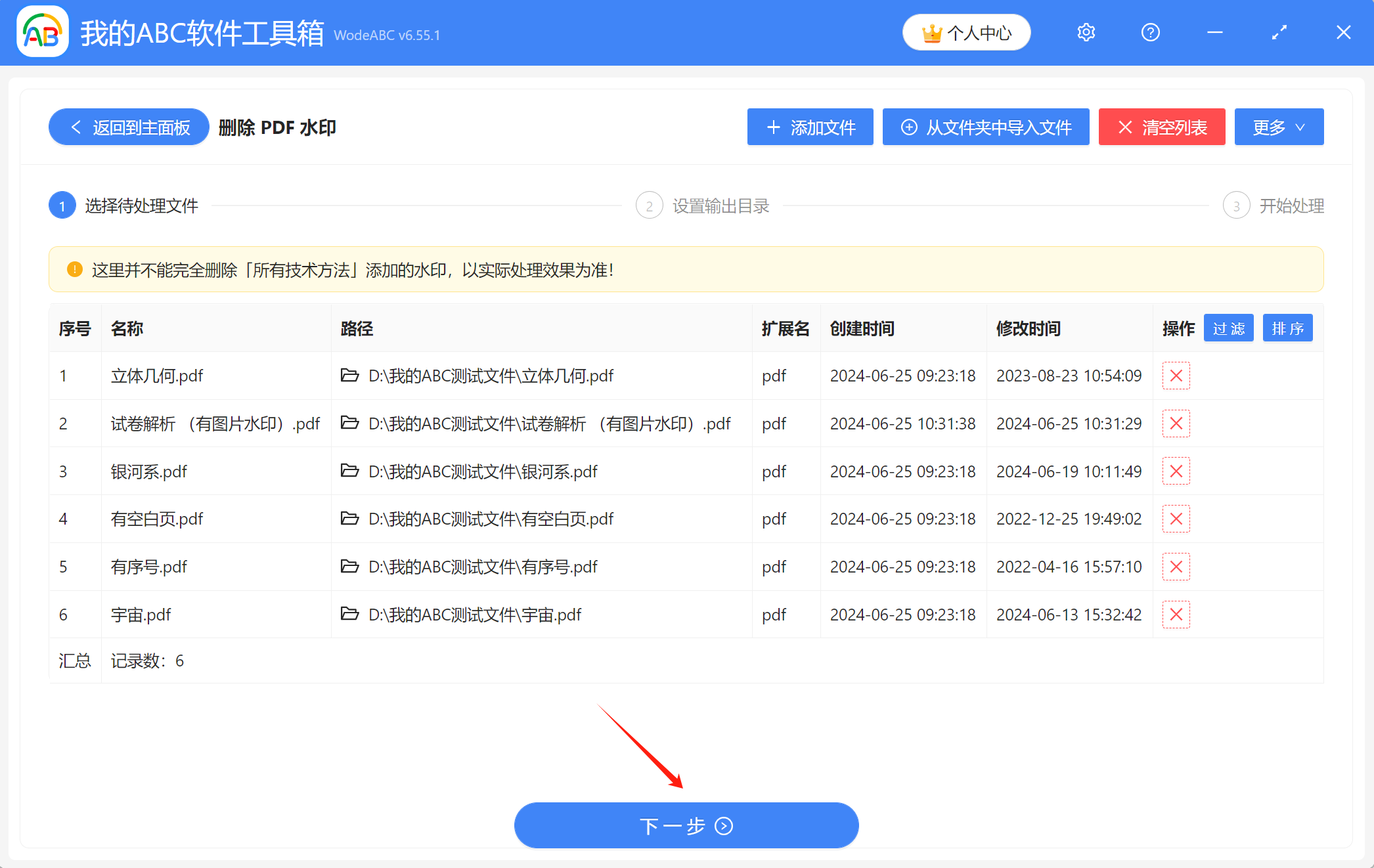The width and height of the screenshot is (1374, 868).
Task: Remove 宇宙.pdf from the list
Action: pos(1176,615)
